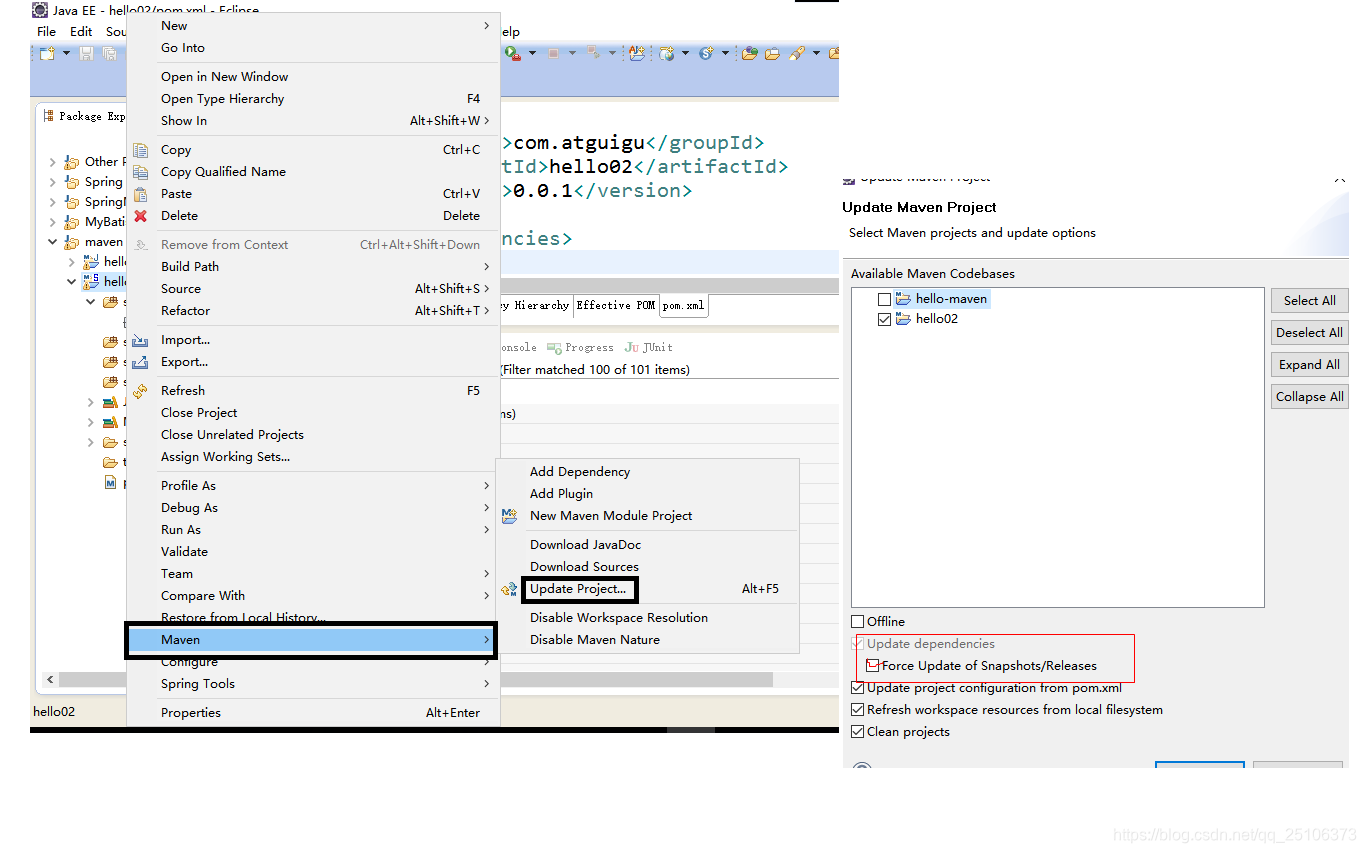The image size is (1366, 853).
Task: Collapse the maven working set node
Action: point(53,242)
